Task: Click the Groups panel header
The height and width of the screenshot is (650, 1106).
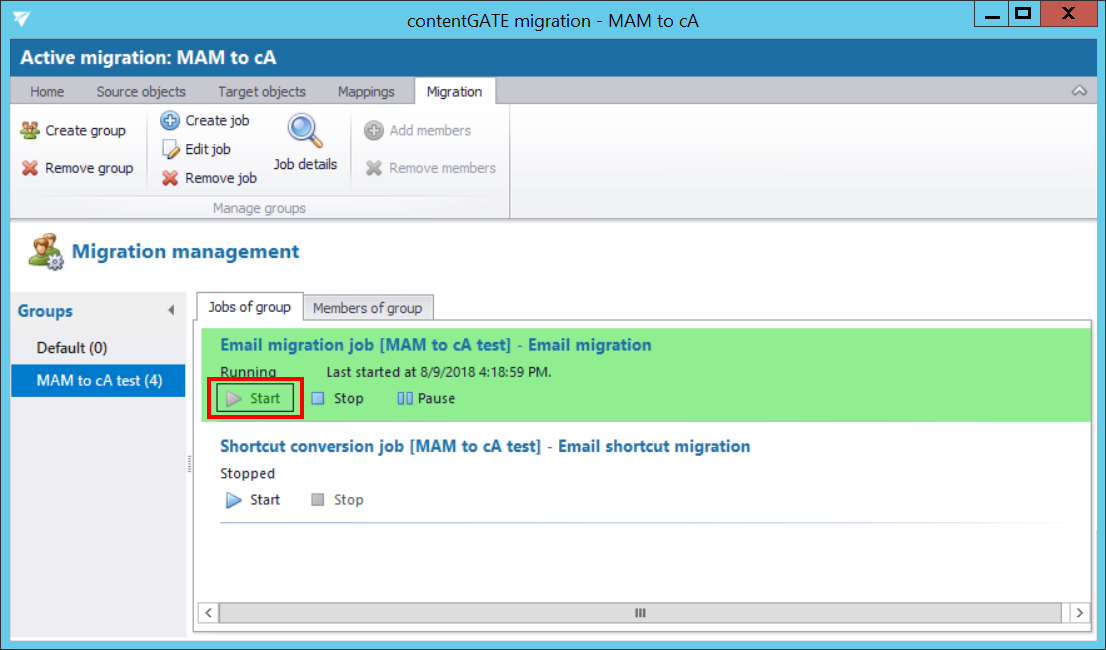Action: pyautogui.click(x=45, y=311)
